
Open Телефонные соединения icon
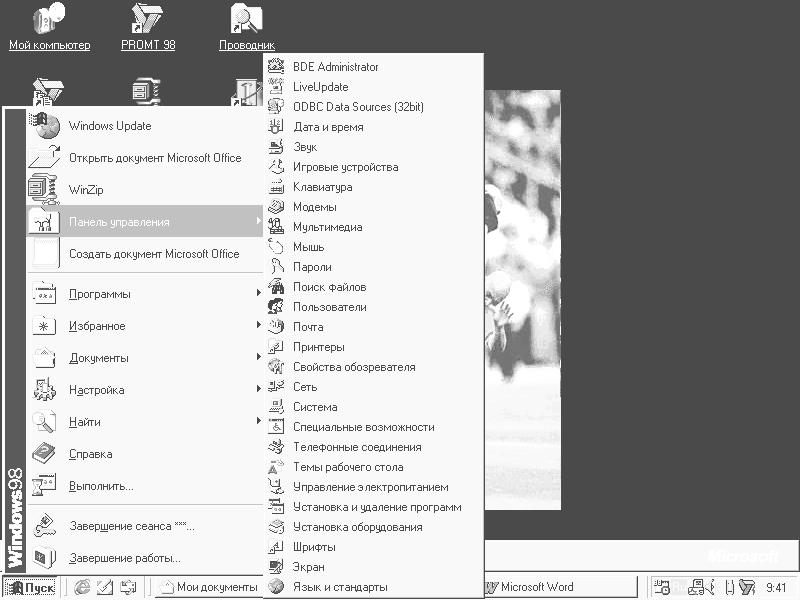click(x=276, y=446)
